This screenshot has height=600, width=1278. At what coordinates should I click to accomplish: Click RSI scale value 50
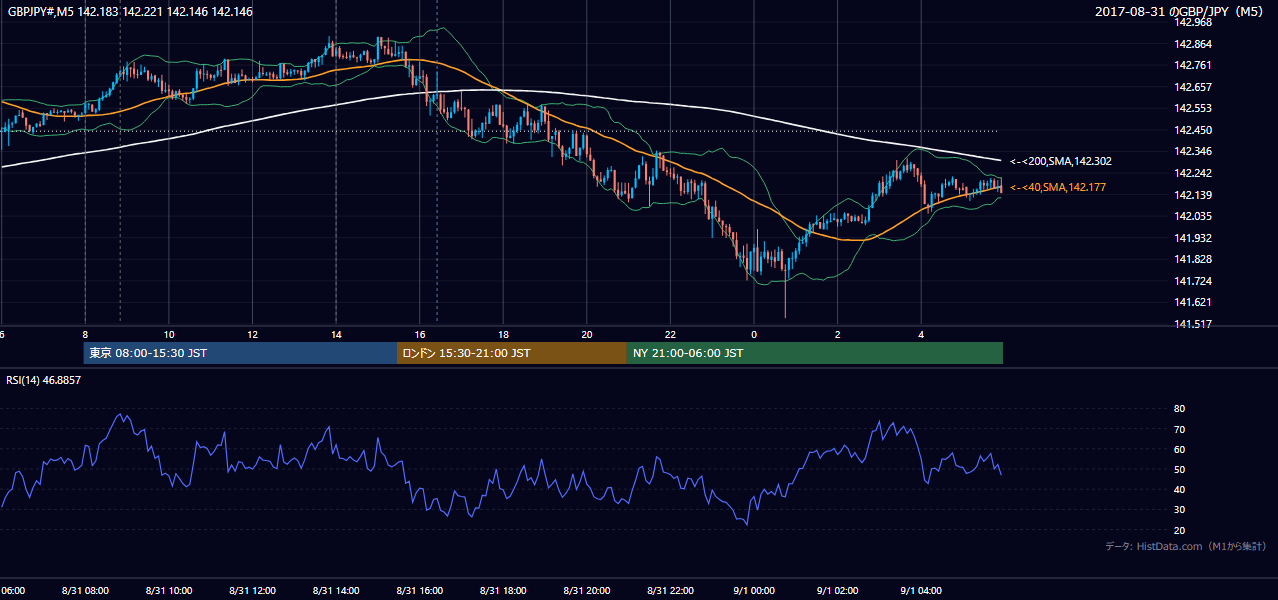(1179, 469)
